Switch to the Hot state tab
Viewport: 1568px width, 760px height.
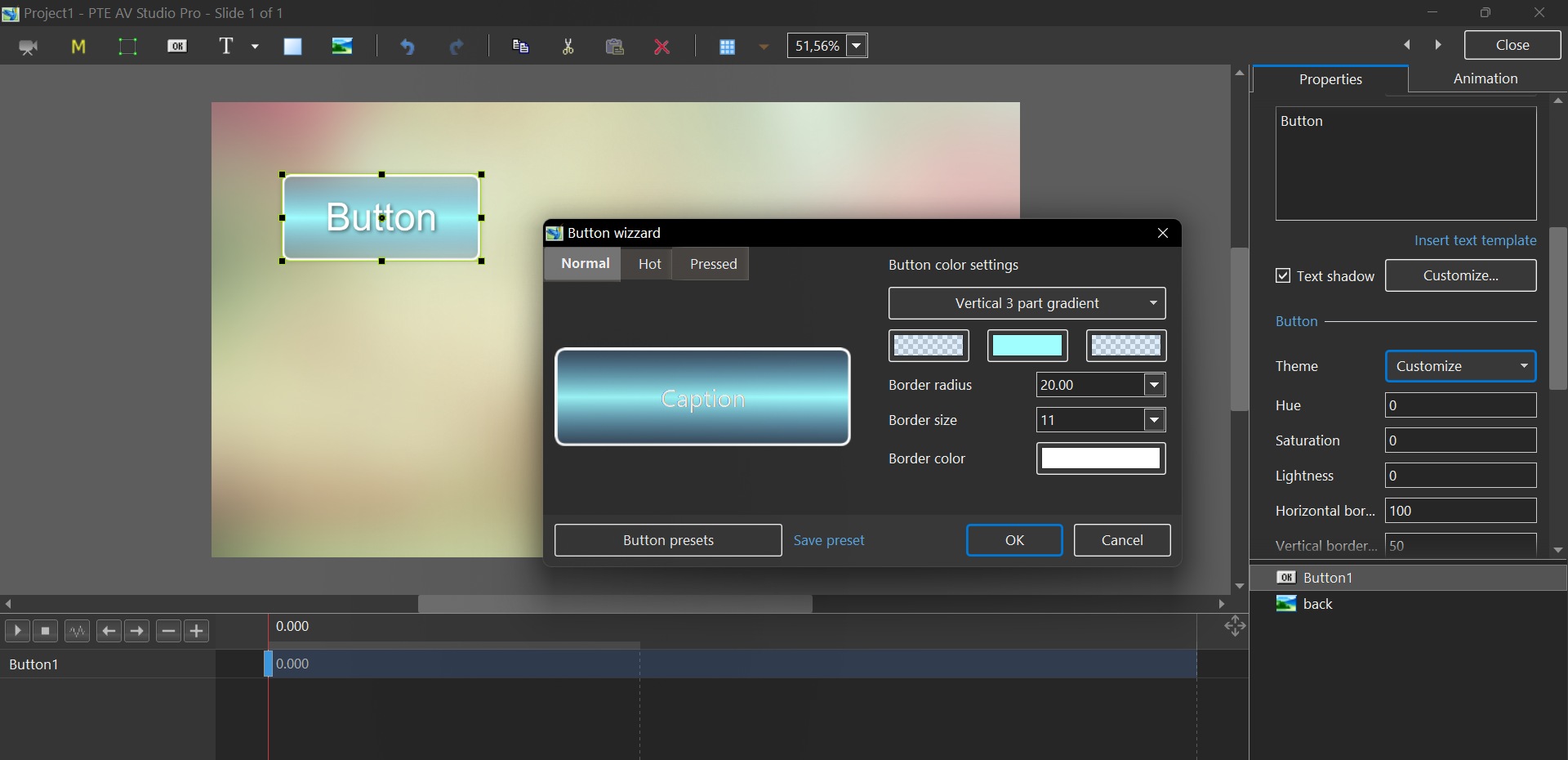tap(649, 264)
